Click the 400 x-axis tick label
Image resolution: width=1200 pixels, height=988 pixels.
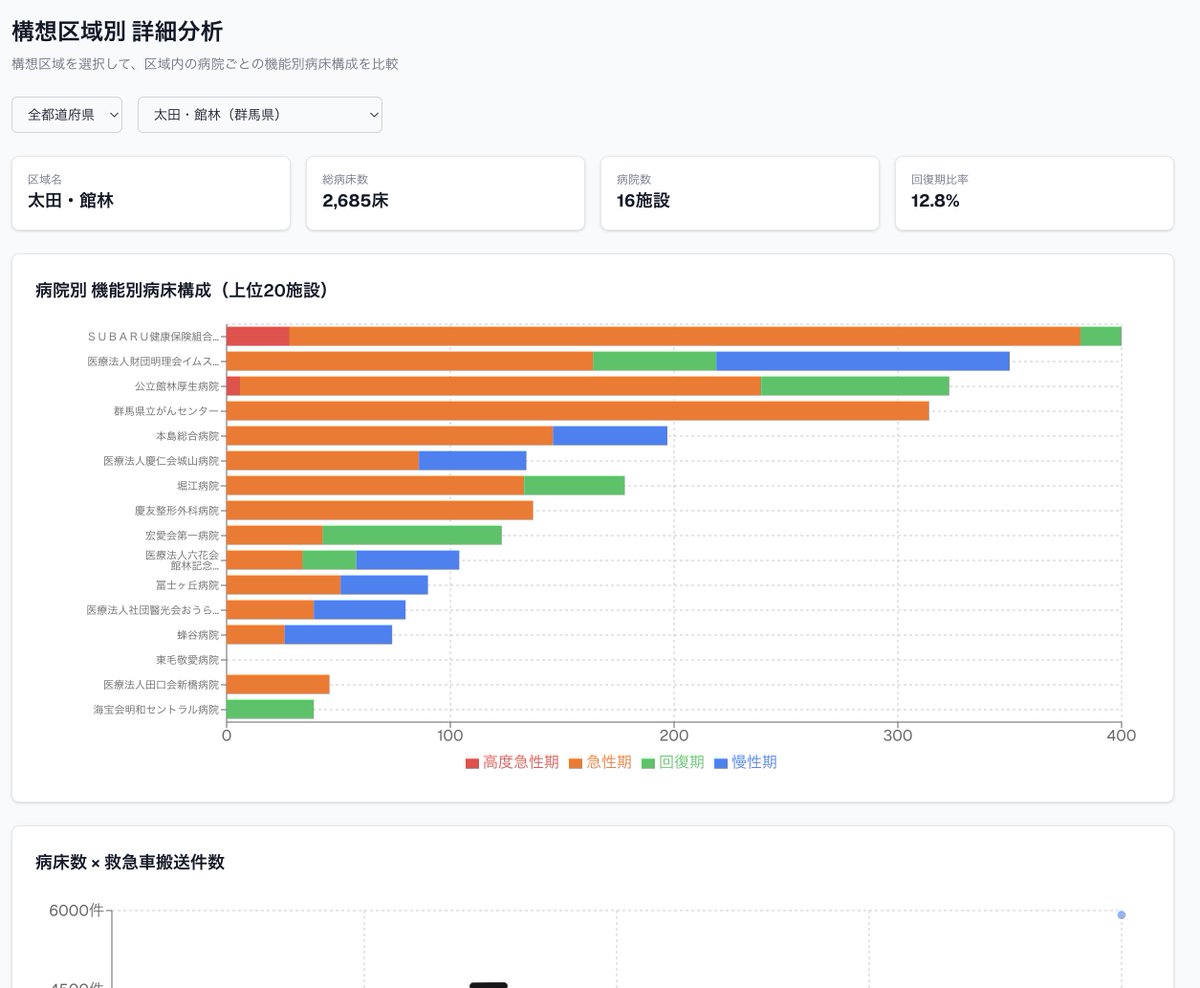[x=1121, y=735]
